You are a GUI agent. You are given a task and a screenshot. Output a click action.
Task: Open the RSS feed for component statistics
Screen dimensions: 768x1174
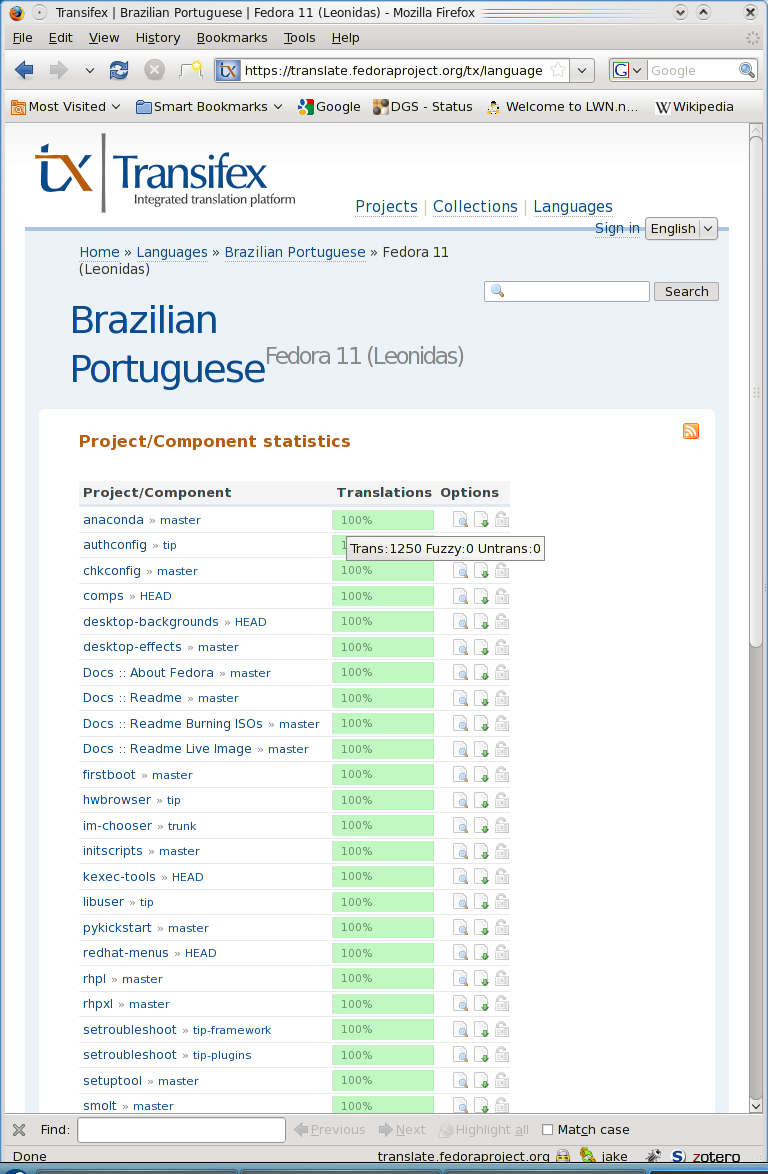pyautogui.click(x=690, y=431)
